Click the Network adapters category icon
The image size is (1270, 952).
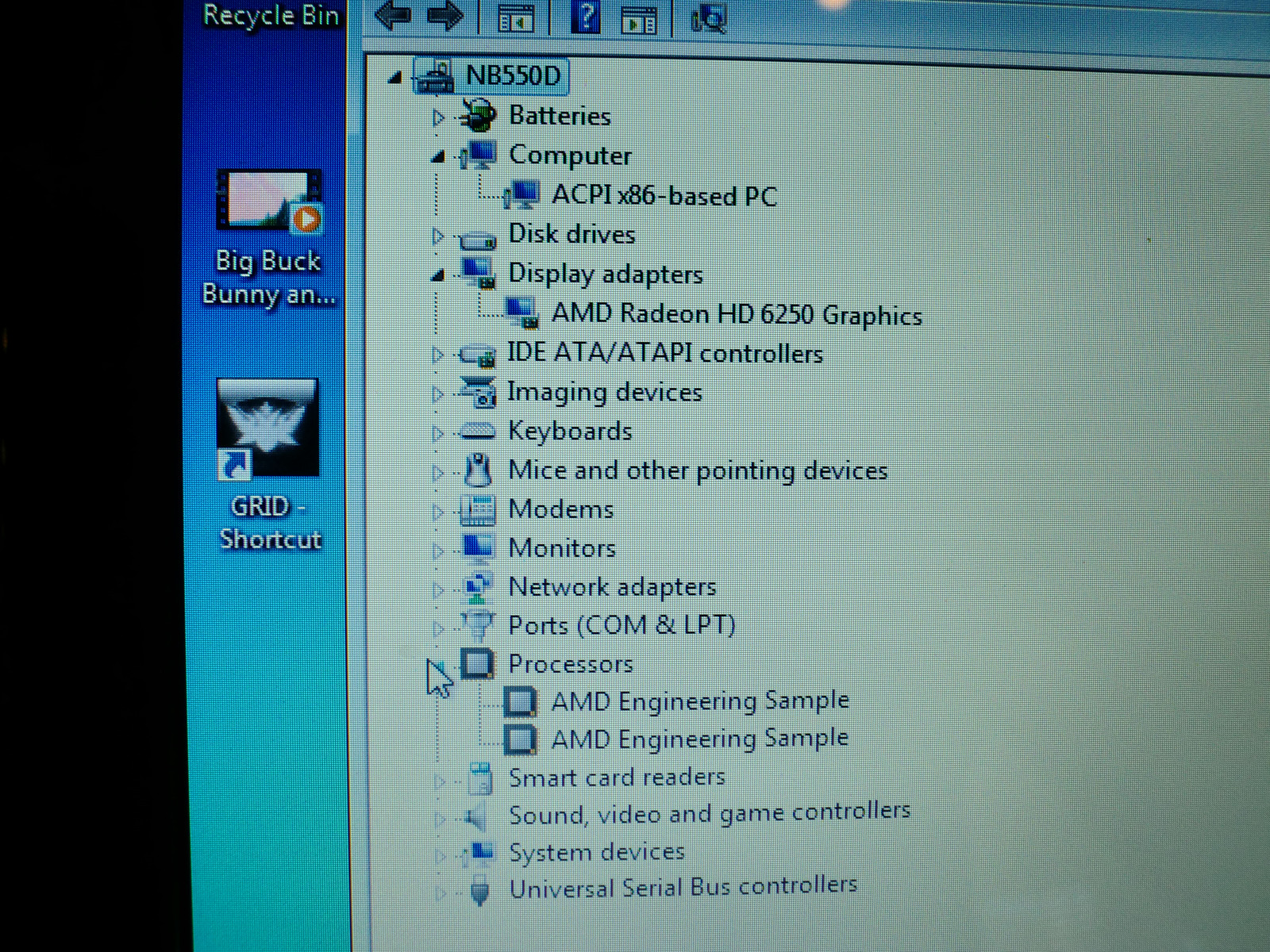point(478,587)
